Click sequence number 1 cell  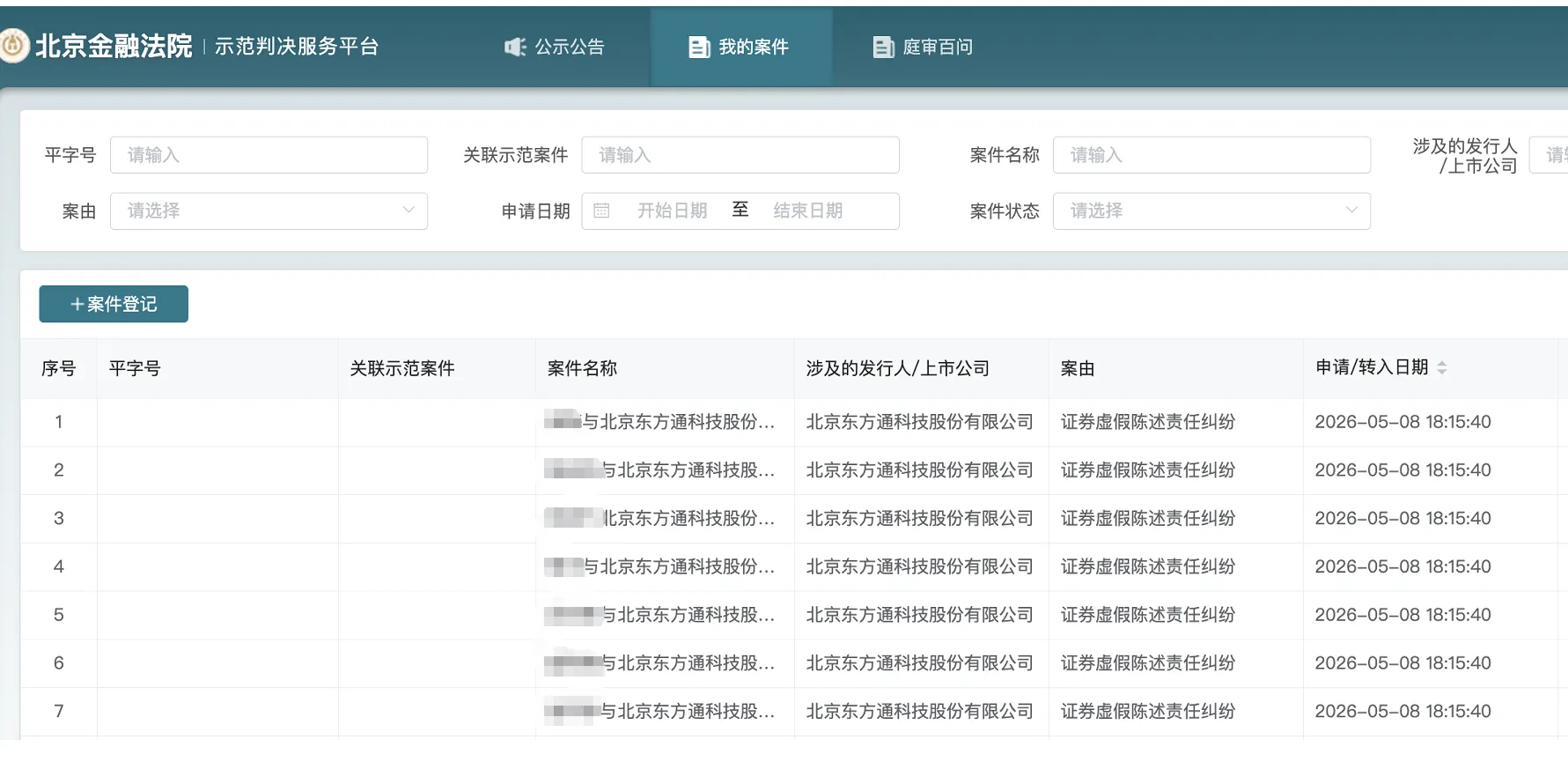click(x=59, y=422)
